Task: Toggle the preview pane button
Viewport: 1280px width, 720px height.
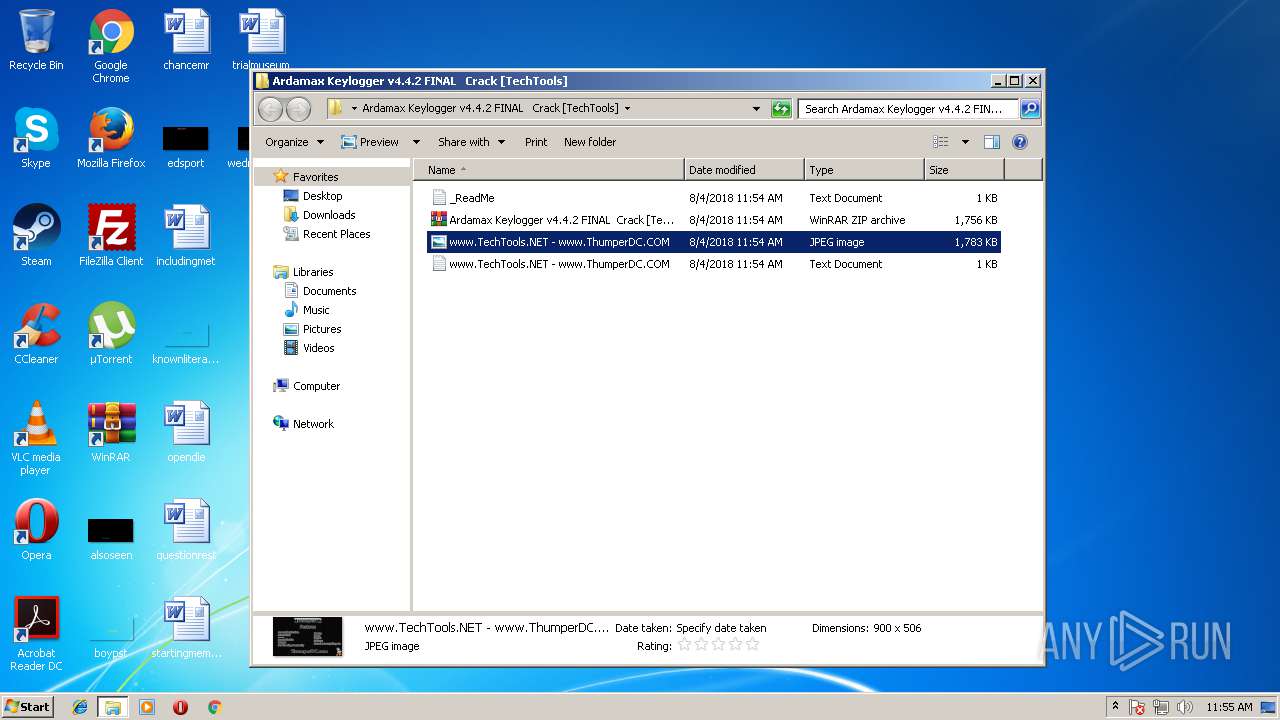Action: [992, 142]
